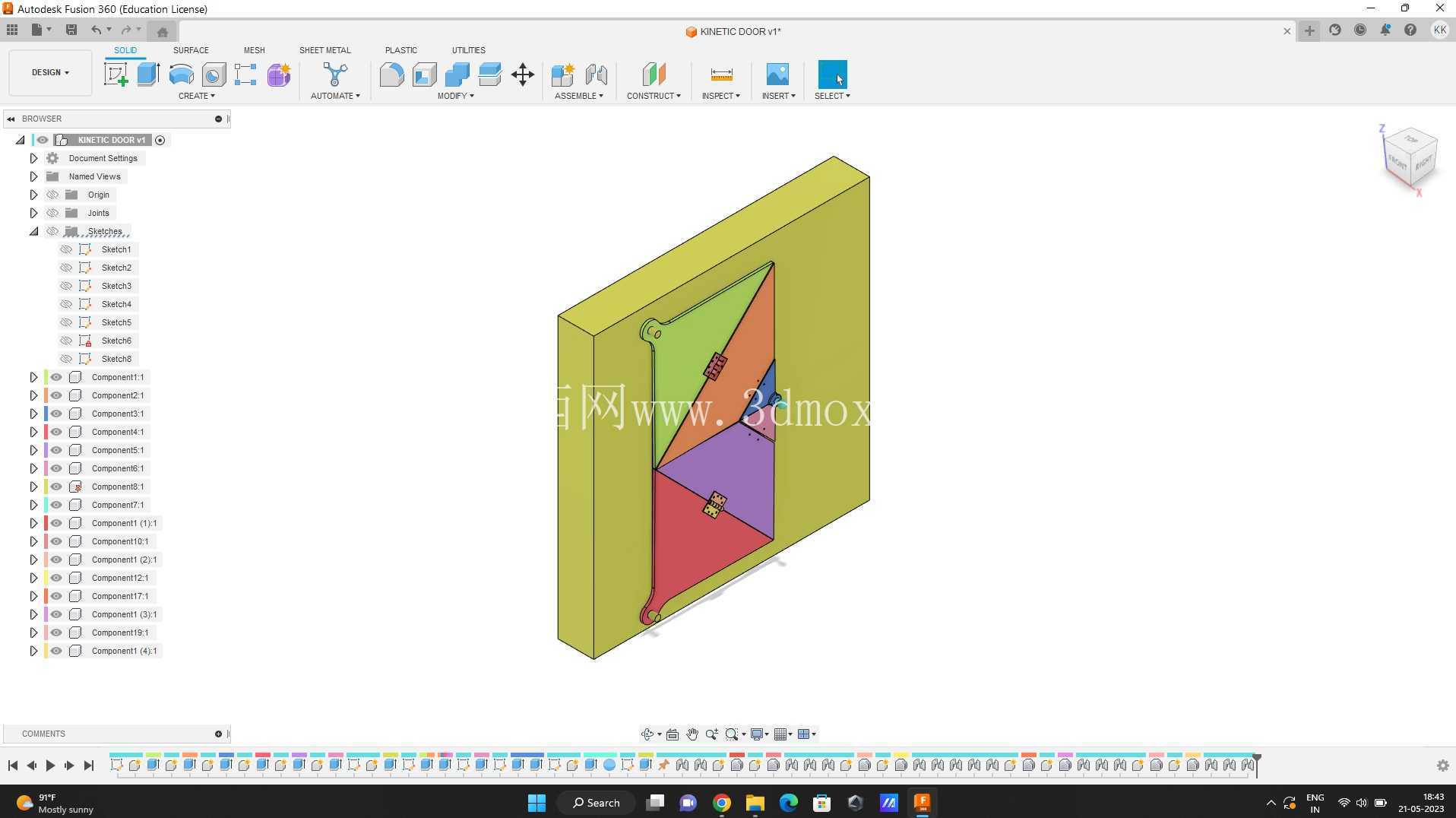Click the Automate tool icon
Viewport: 1456px width, 818px height.
[335, 75]
